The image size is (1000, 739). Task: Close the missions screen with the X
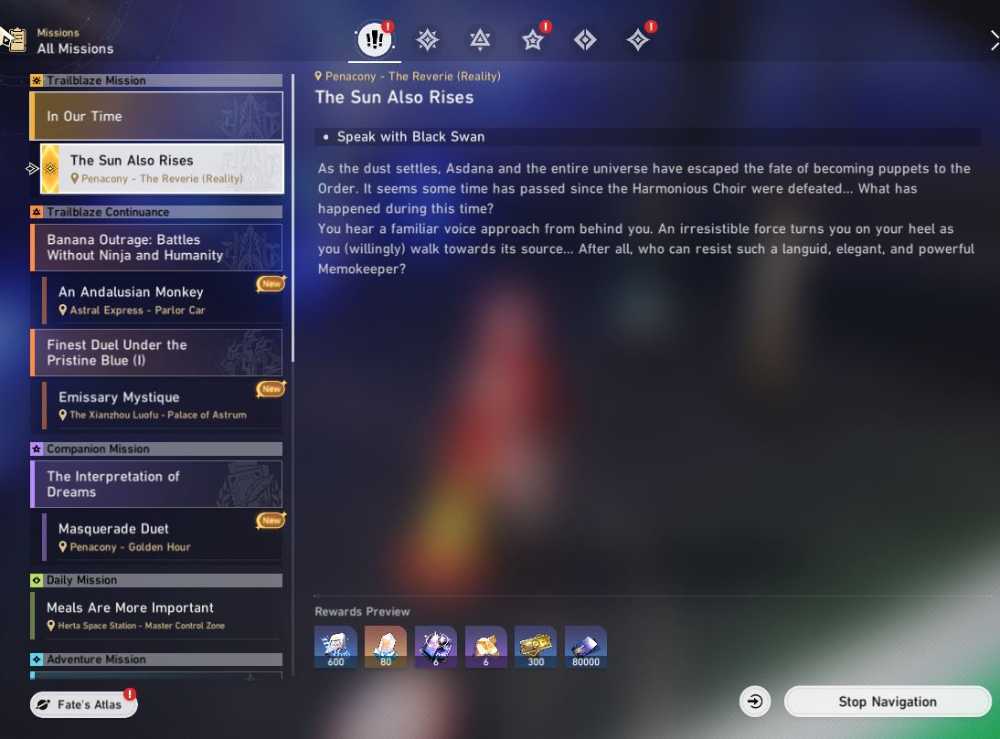tap(994, 41)
